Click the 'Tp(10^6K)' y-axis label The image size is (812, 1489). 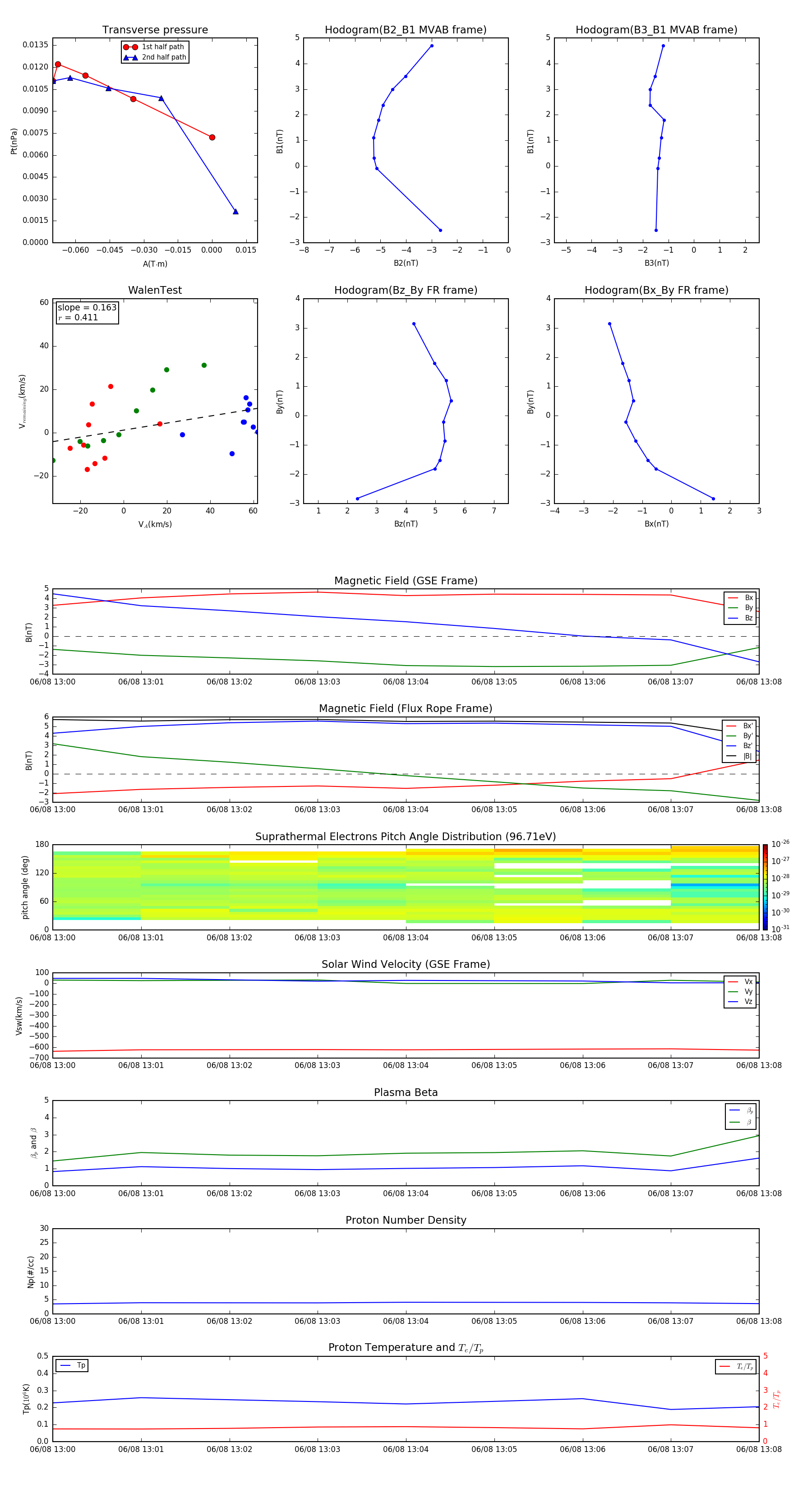click(26, 1399)
